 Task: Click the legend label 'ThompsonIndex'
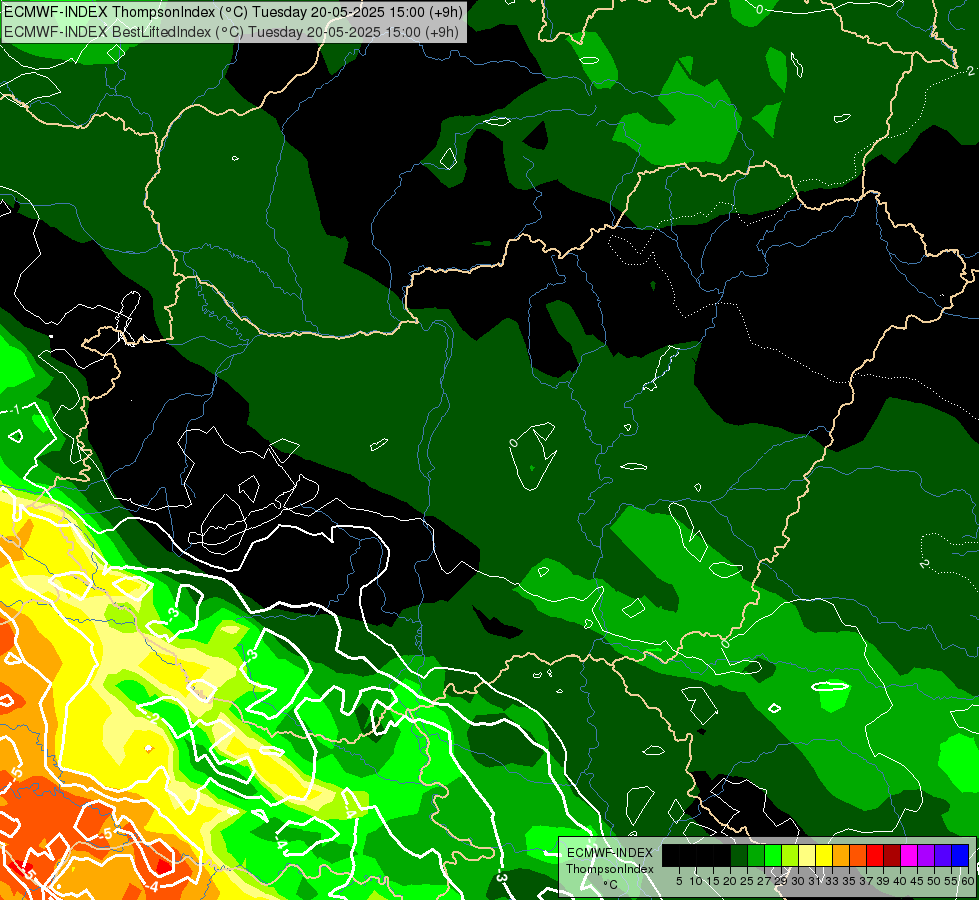tap(610, 869)
